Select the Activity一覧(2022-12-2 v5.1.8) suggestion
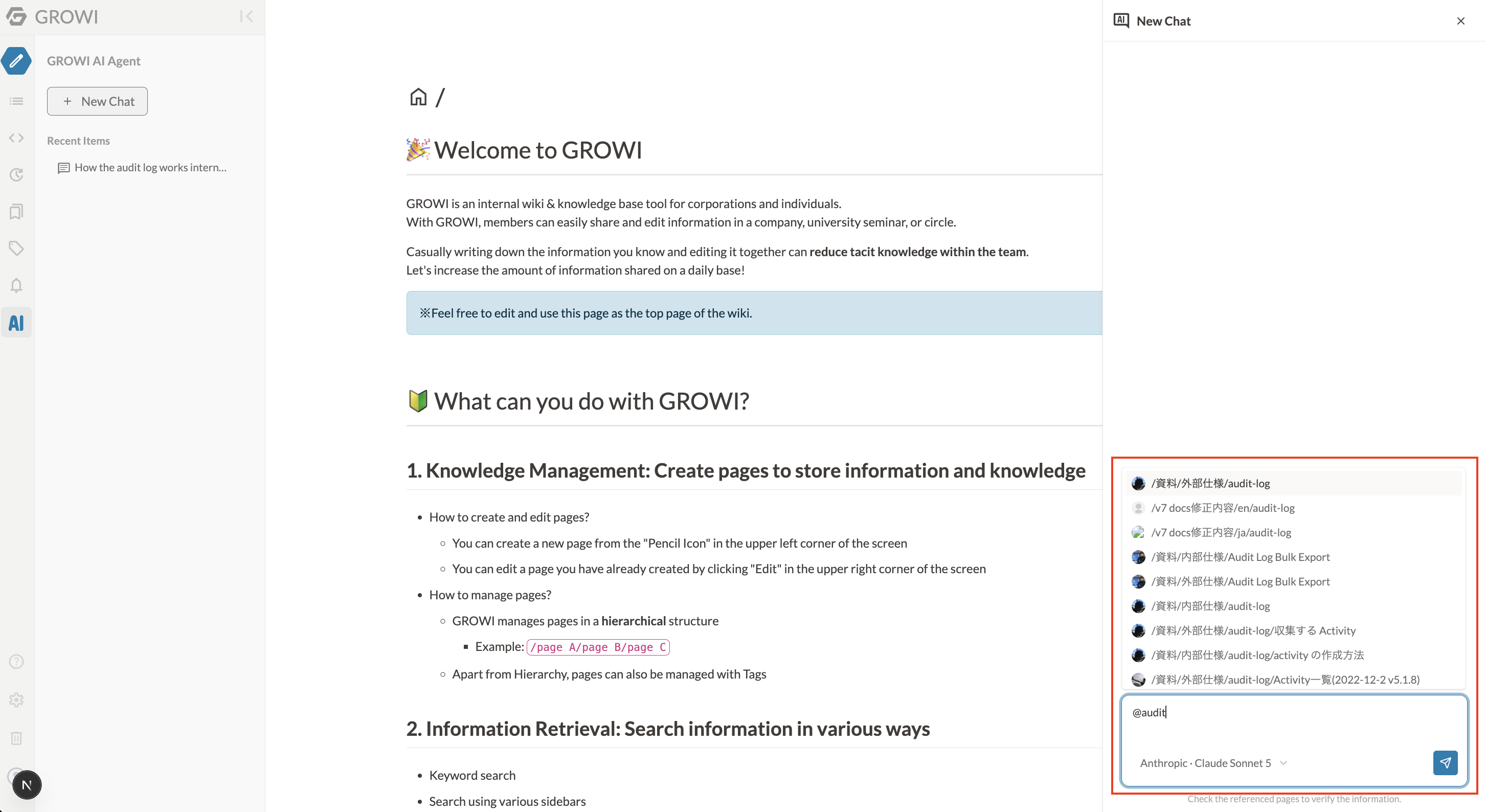Image resolution: width=1486 pixels, height=812 pixels. pyautogui.click(x=1293, y=680)
